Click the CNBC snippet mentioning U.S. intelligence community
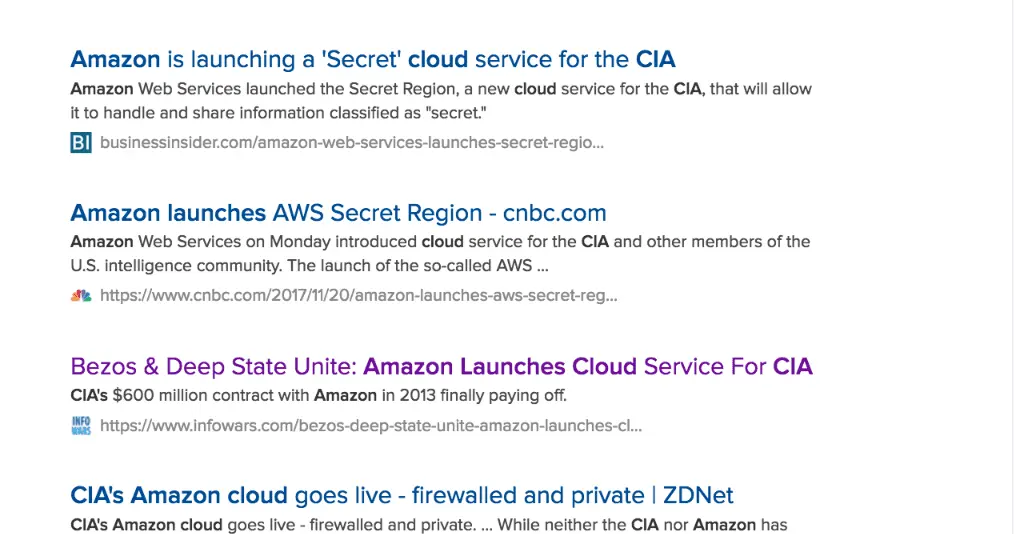This screenshot has height=534, width=1014. (440, 254)
